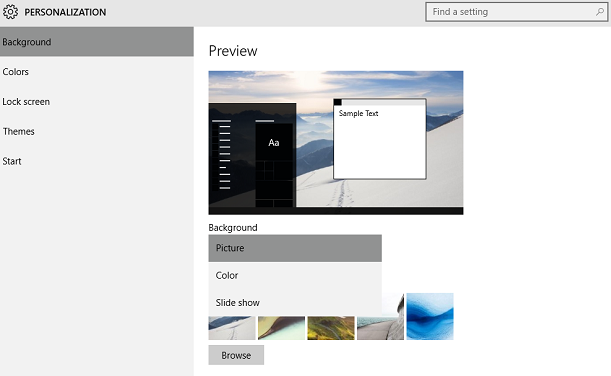
Task: Open the Colors settings page
Action: click(97, 72)
